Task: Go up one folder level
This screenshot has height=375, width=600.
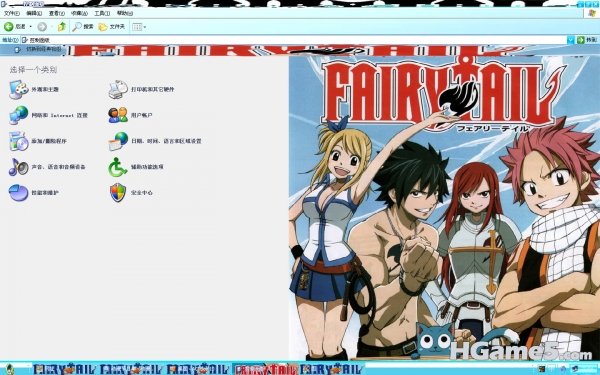Action: coord(62,27)
